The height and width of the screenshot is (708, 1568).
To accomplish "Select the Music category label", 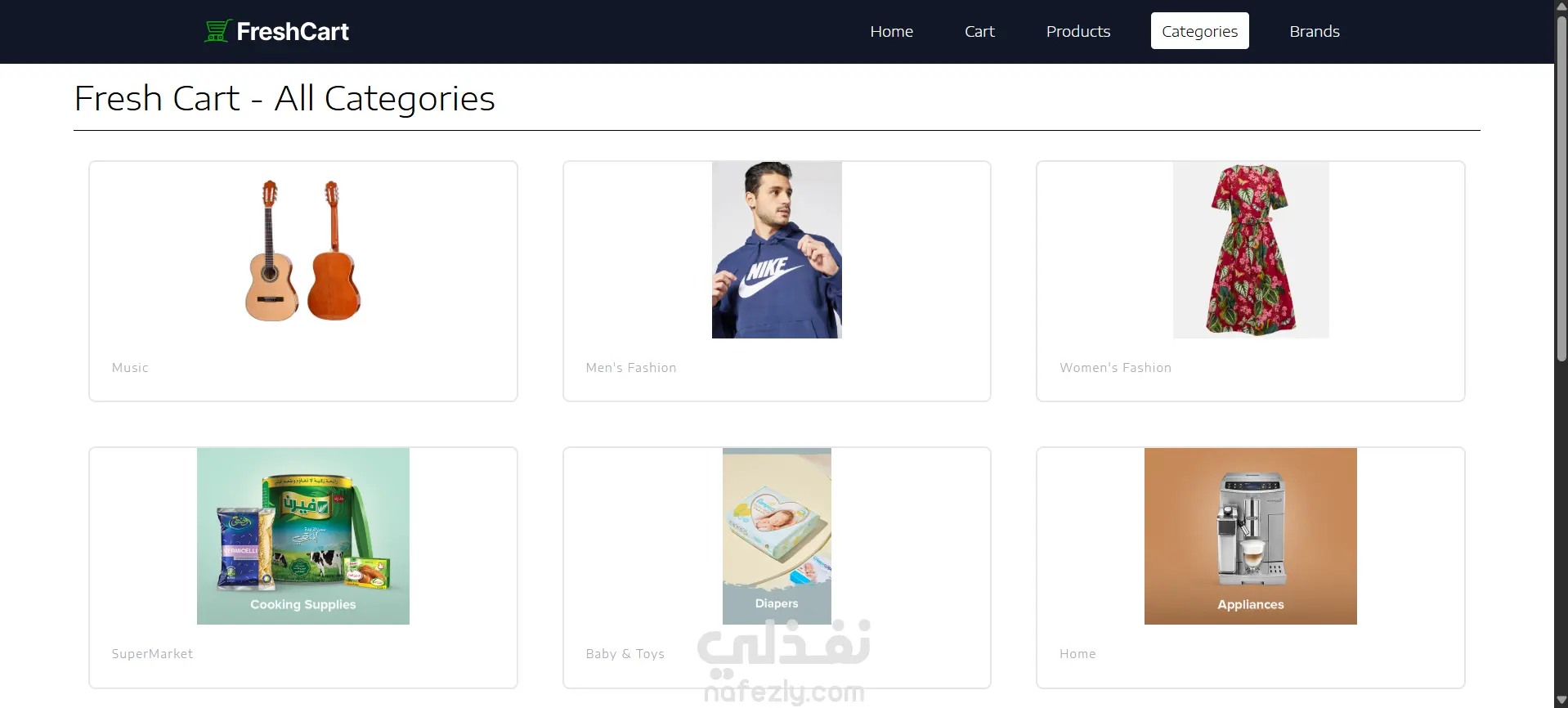I will [130, 368].
